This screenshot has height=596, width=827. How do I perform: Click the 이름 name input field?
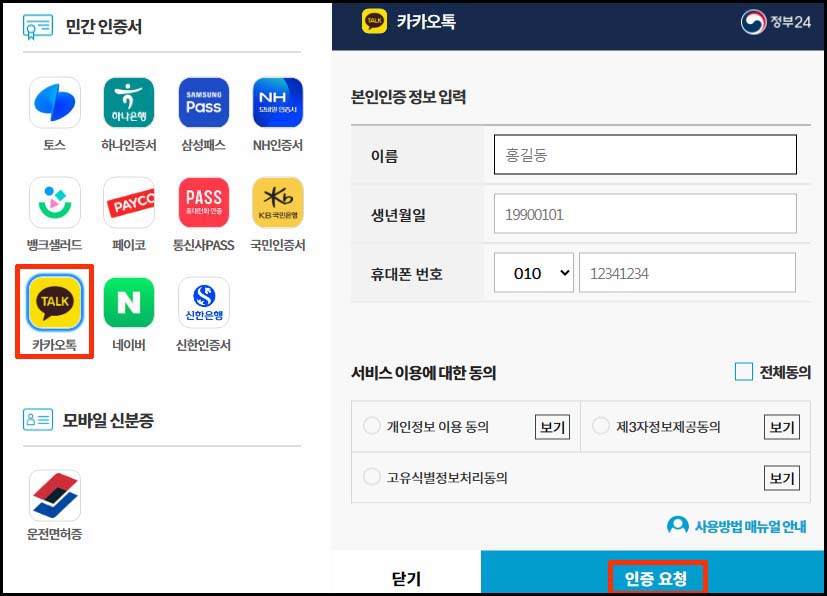[645, 155]
